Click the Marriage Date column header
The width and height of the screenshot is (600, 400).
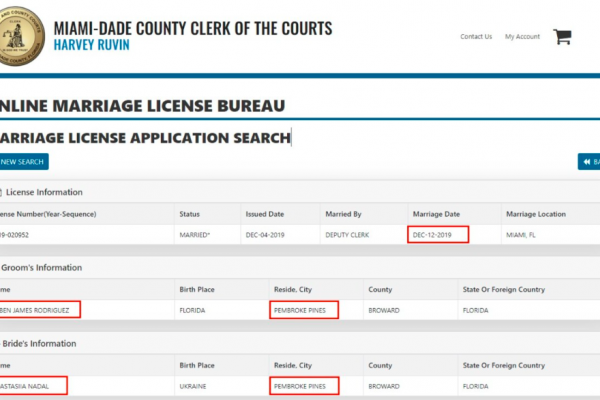[x=436, y=214]
